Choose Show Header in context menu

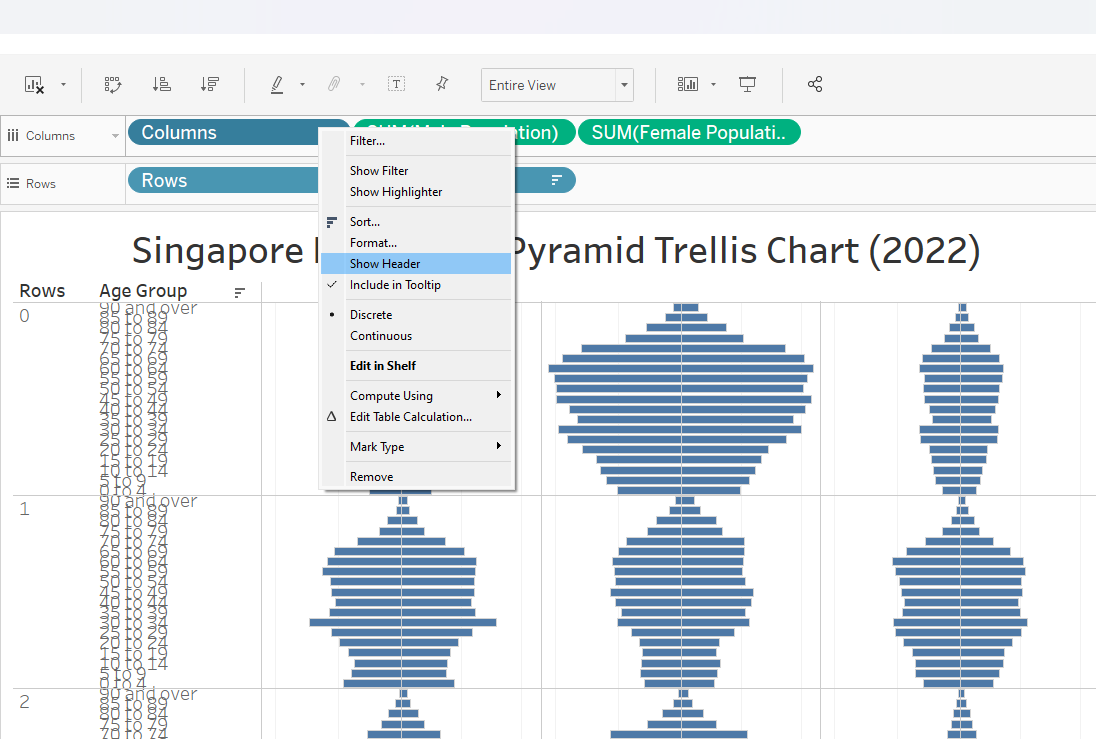[385, 264]
